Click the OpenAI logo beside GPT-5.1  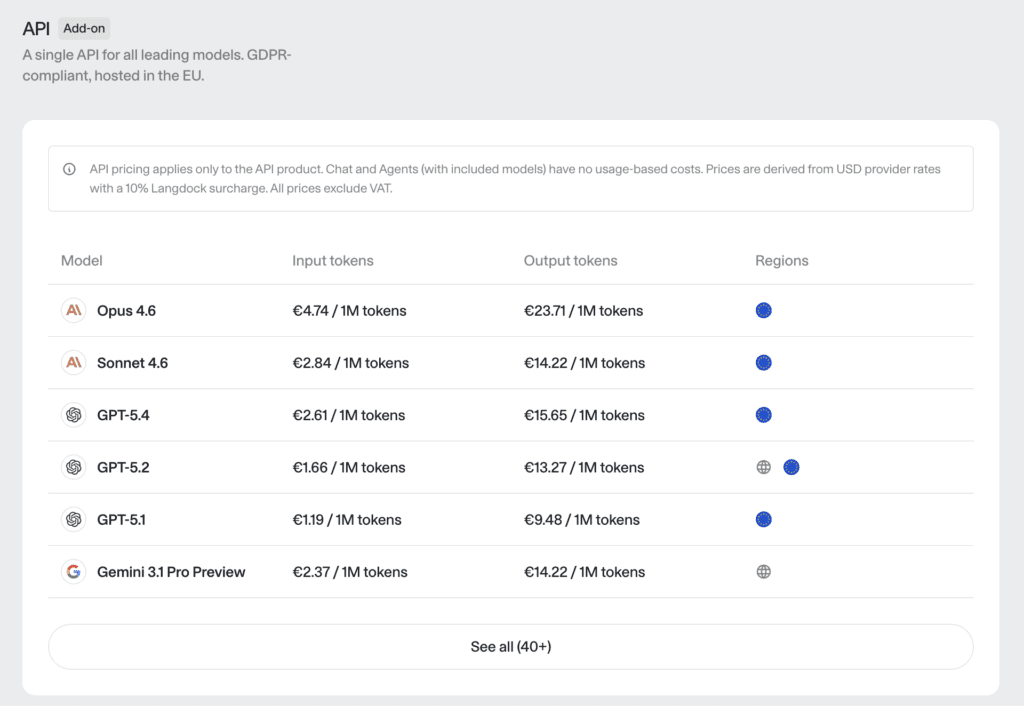pyautogui.click(x=74, y=519)
